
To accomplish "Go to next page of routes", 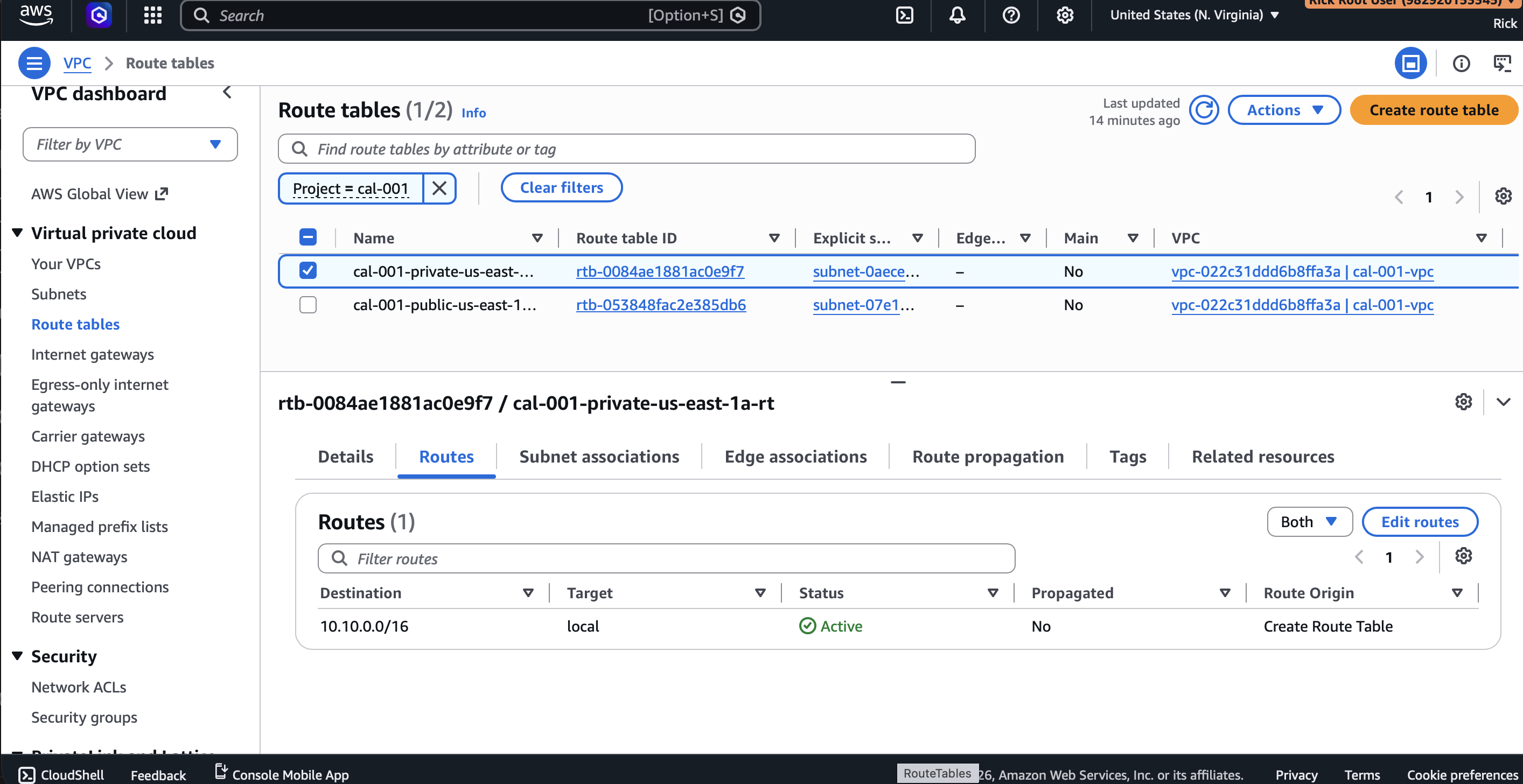I will pos(1420,557).
